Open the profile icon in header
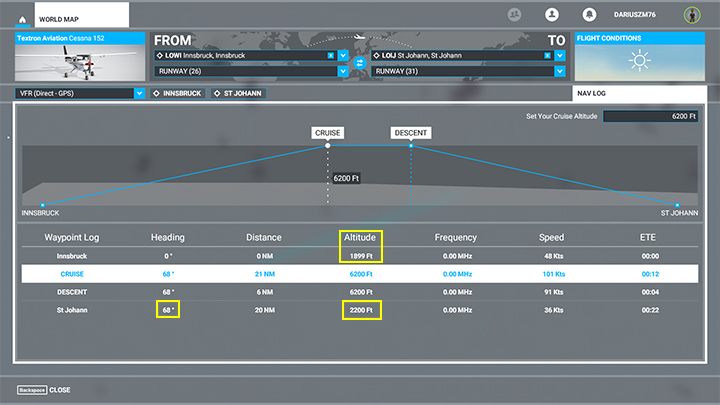This screenshot has height=405, width=720. [x=551, y=15]
